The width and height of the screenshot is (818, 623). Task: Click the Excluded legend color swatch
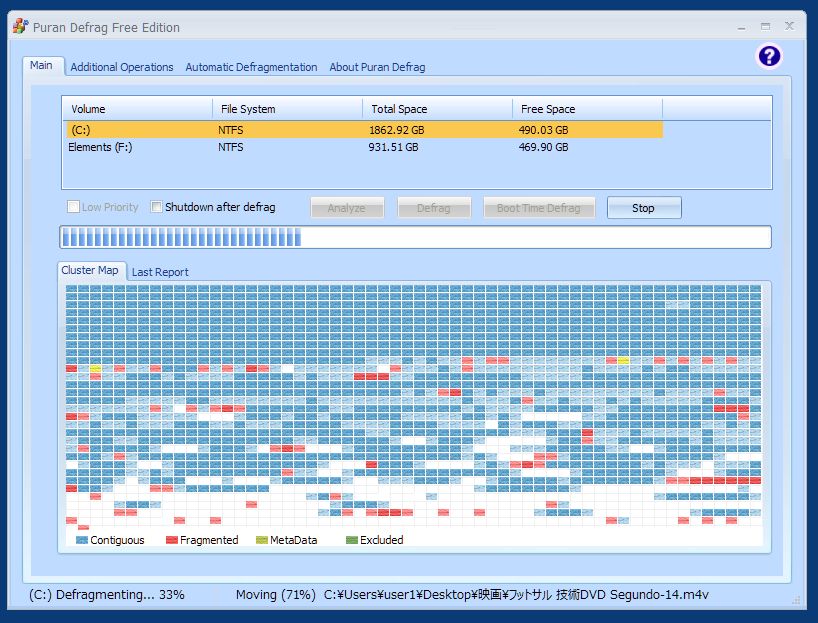[x=352, y=540]
